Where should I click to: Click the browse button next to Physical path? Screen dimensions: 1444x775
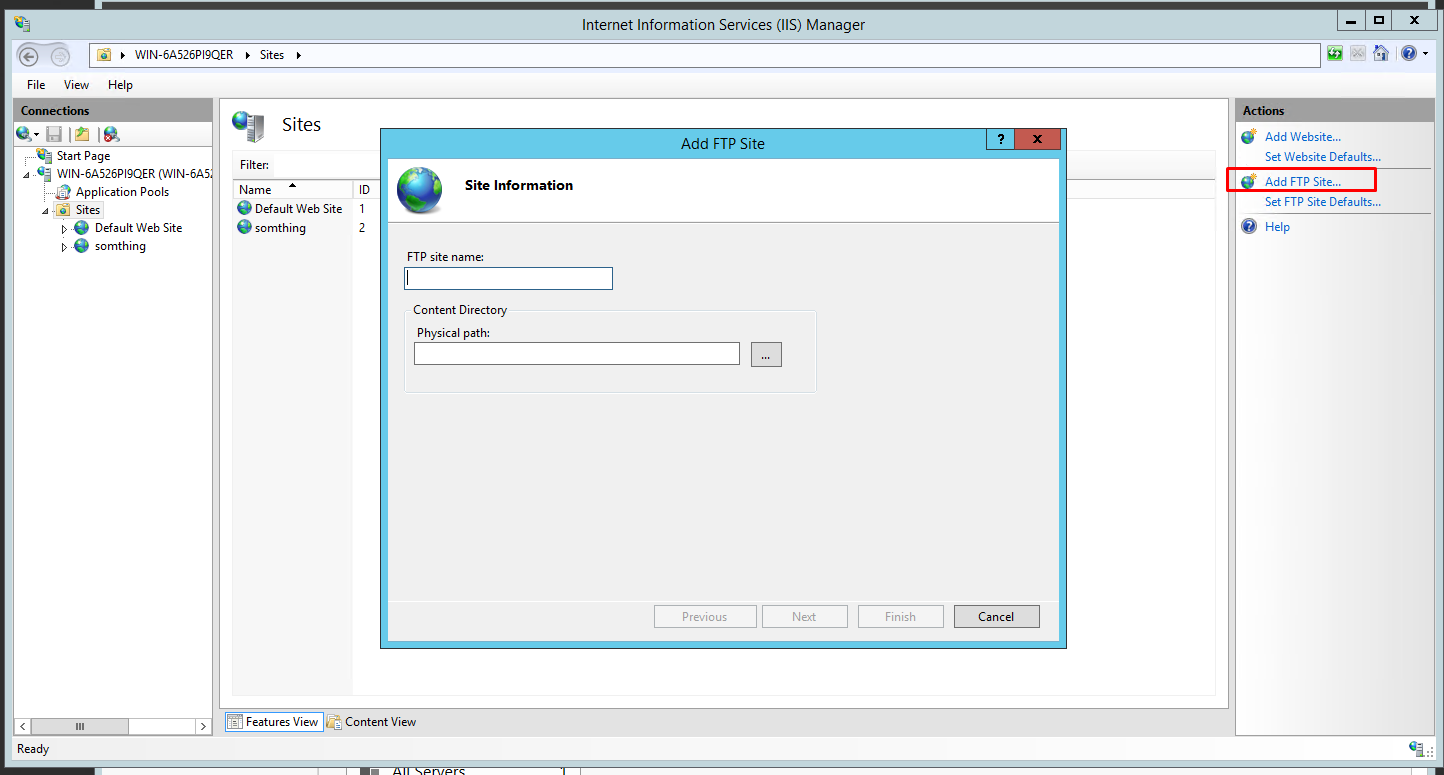point(766,354)
